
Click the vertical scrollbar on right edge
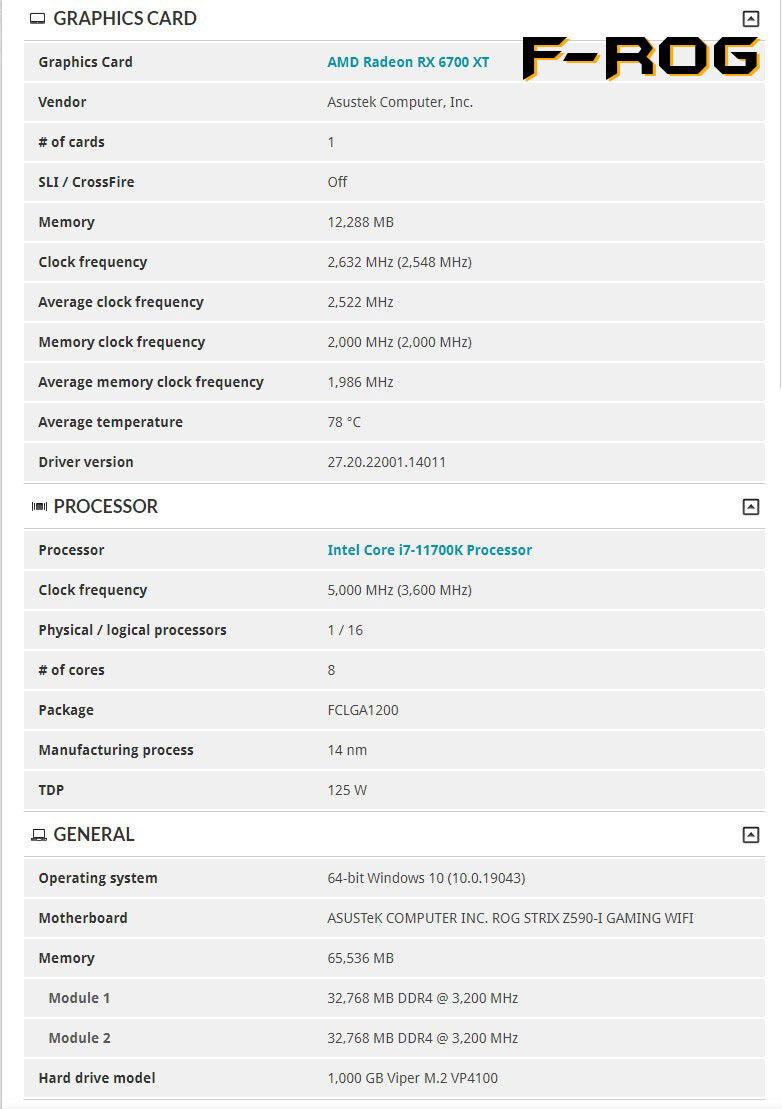point(779,200)
